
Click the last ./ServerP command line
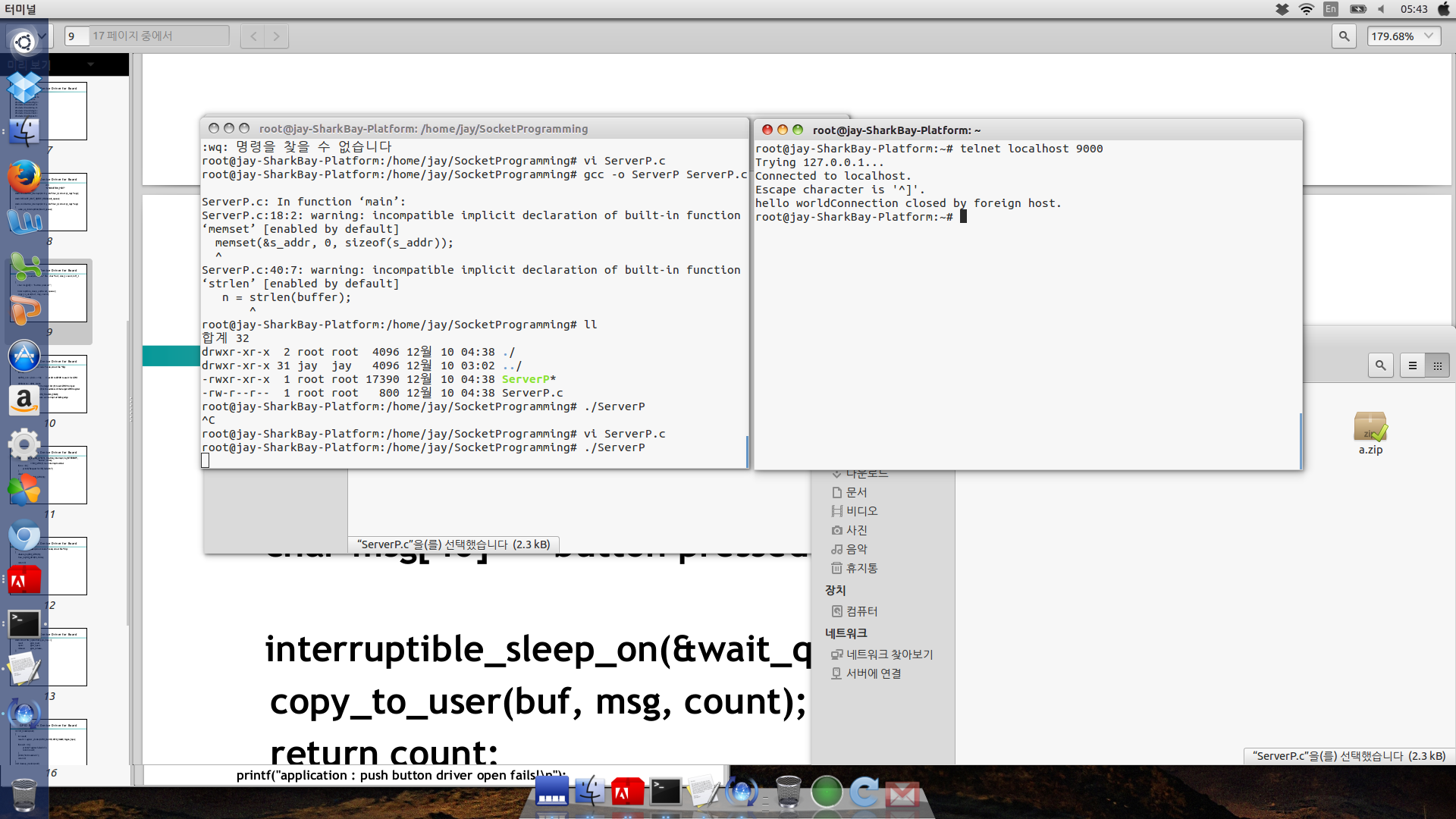(423, 447)
